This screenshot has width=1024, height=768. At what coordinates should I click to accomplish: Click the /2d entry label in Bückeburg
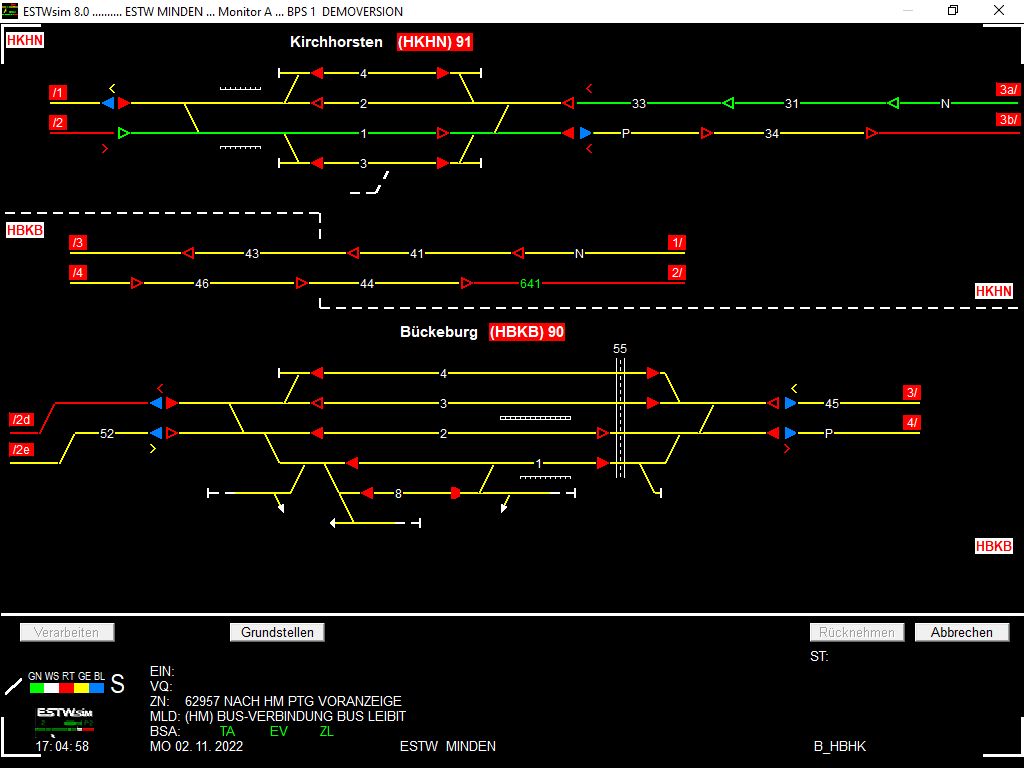21,419
